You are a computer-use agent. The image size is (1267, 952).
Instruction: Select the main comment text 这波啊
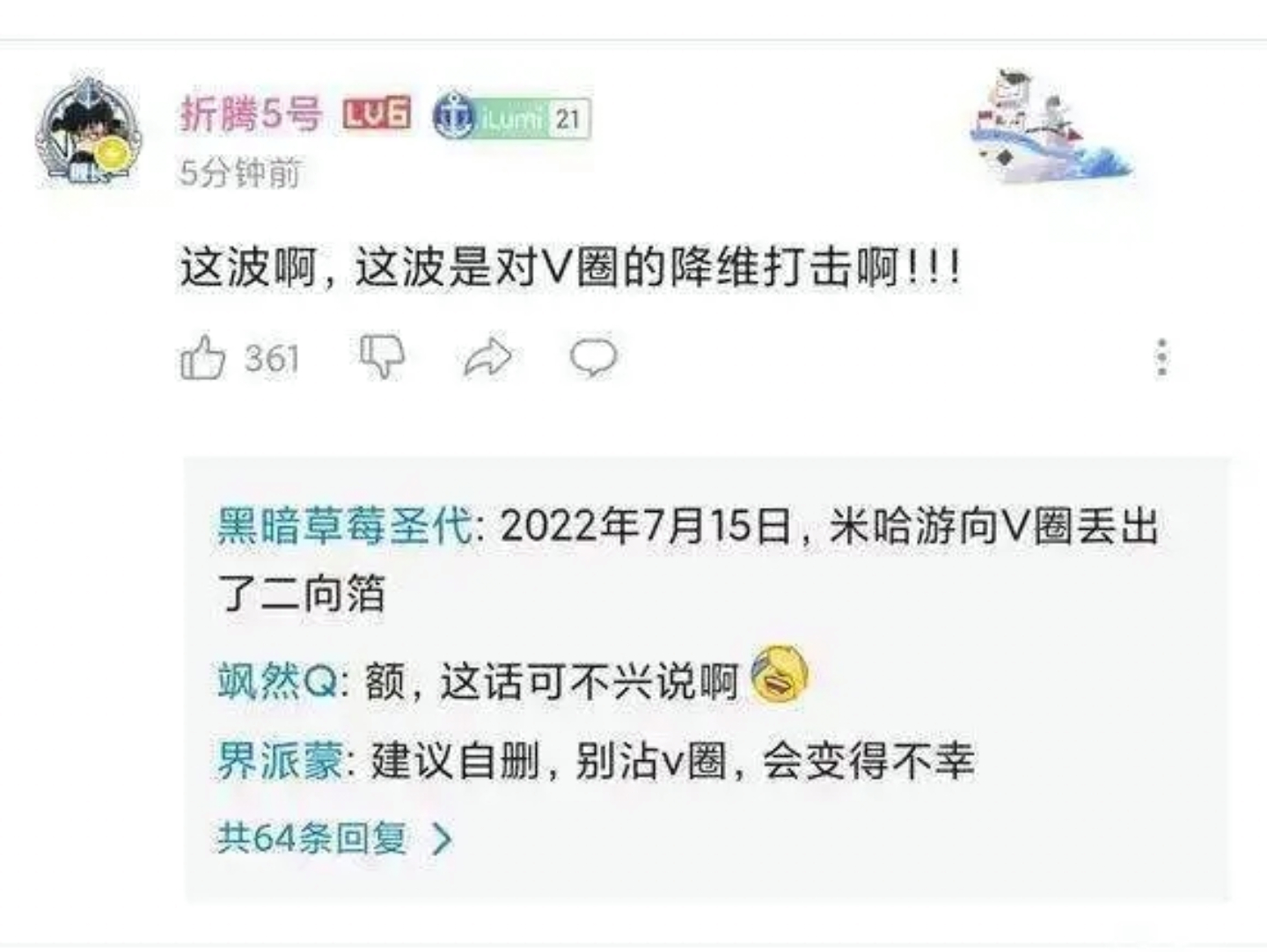tap(248, 267)
